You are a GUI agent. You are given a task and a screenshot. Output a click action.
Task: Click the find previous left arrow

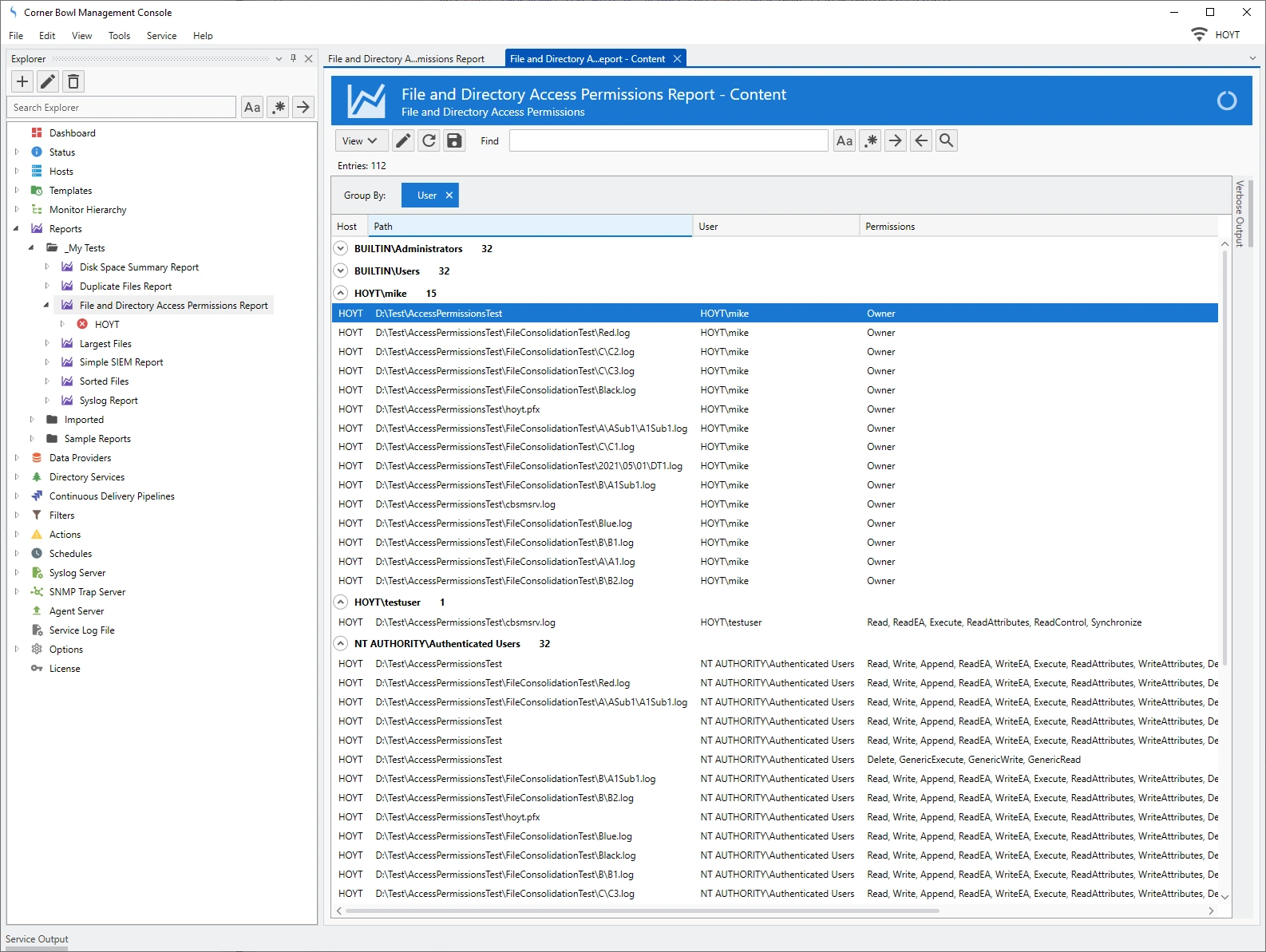point(920,140)
